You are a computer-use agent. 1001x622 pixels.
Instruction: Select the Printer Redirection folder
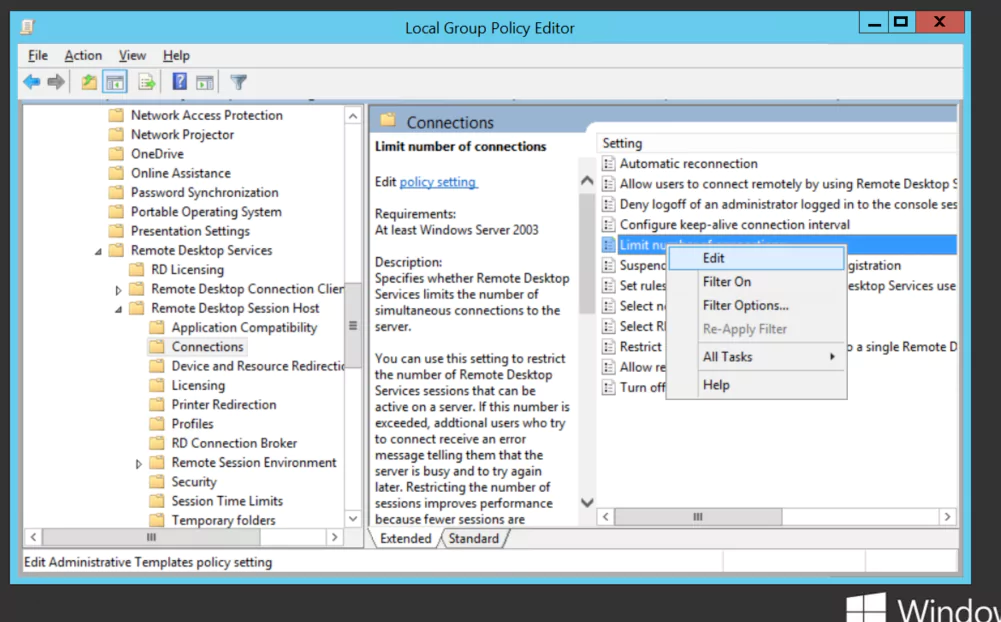point(224,405)
